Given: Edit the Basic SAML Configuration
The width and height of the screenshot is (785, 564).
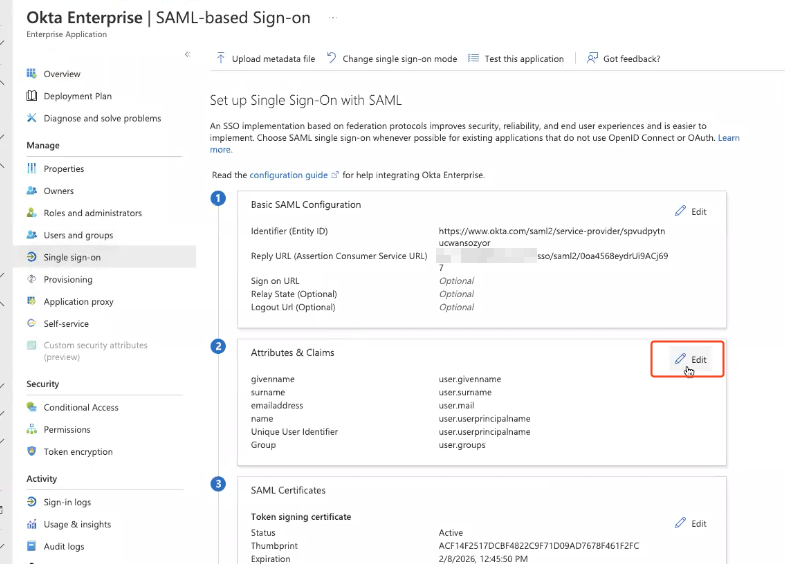Looking at the screenshot, I should tap(690, 211).
